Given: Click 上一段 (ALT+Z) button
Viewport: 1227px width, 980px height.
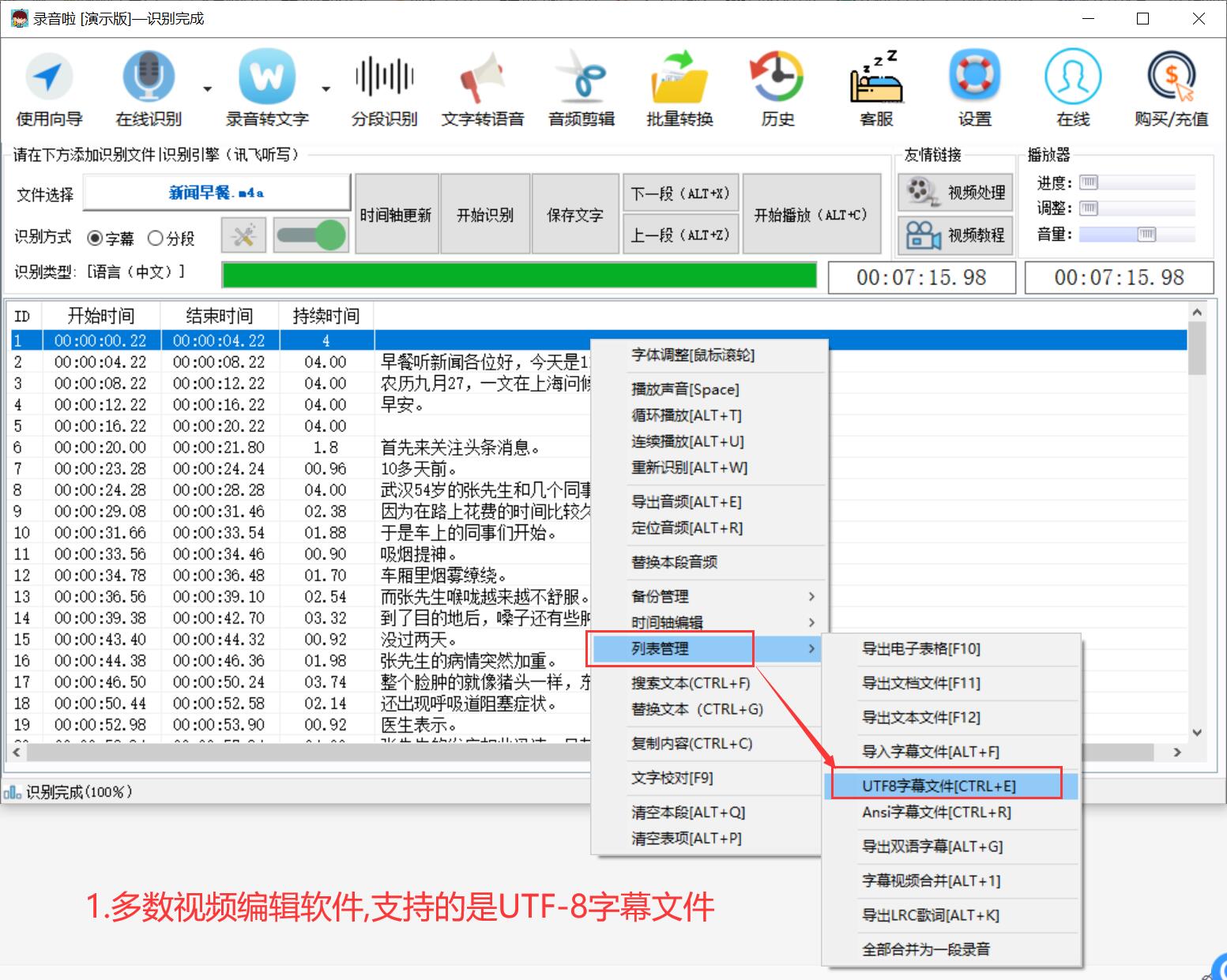Looking at the screenshot, I should pos(681,235).
